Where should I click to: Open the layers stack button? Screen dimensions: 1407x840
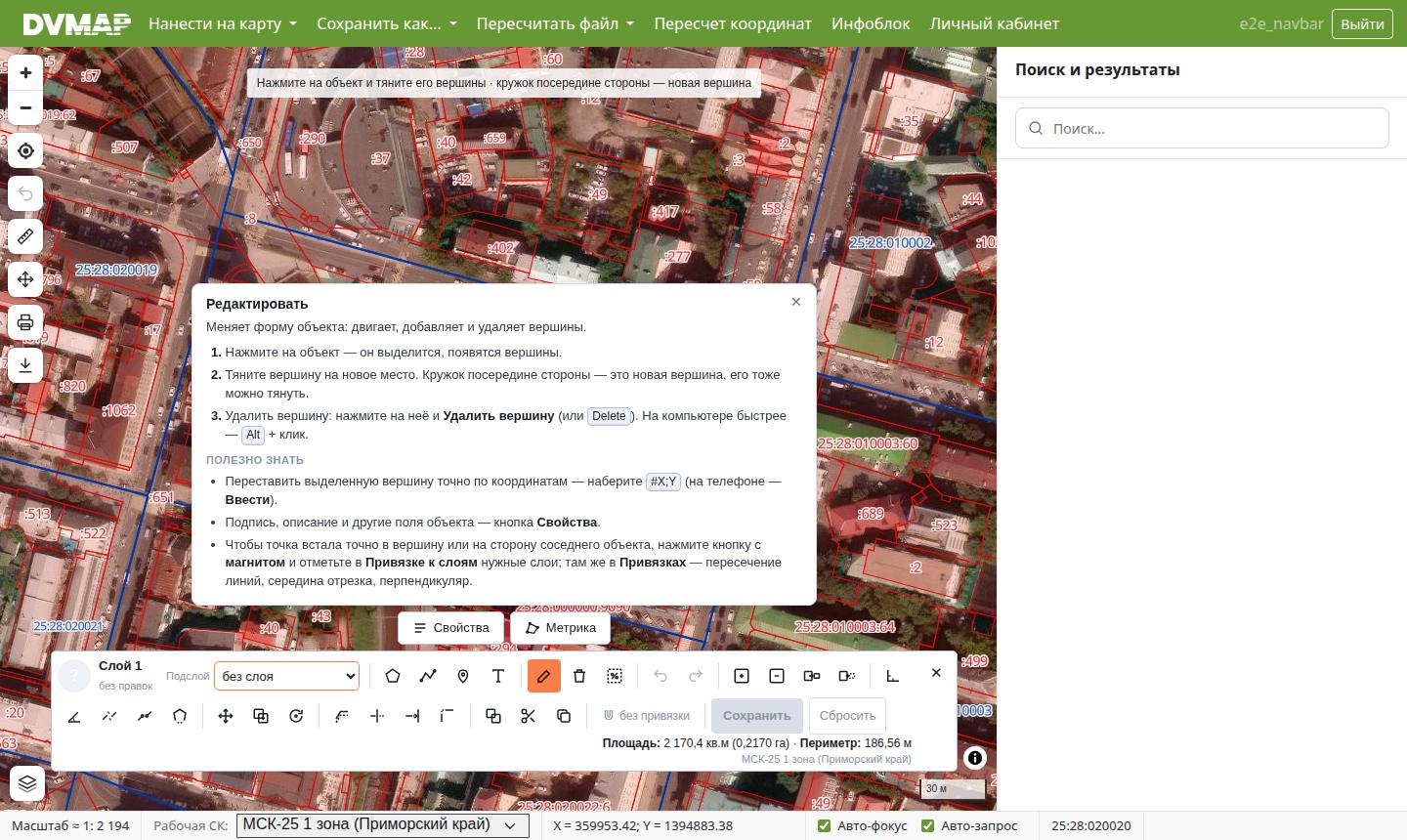27,783
